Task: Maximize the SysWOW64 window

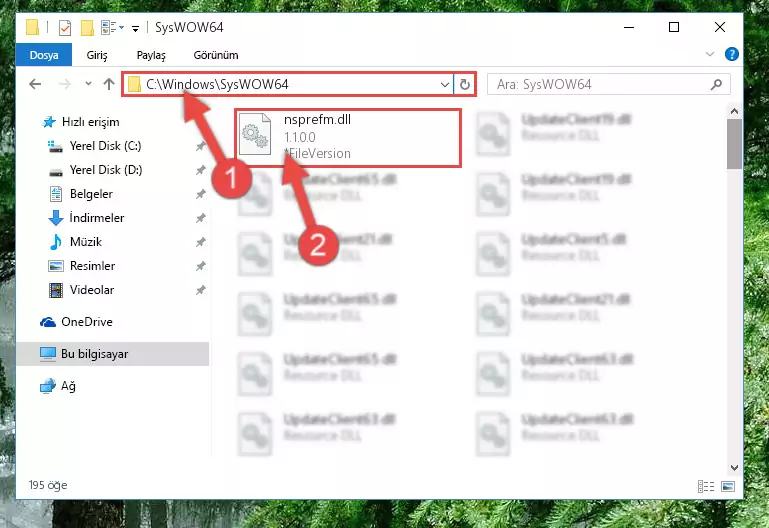Action: pos(674,27)
